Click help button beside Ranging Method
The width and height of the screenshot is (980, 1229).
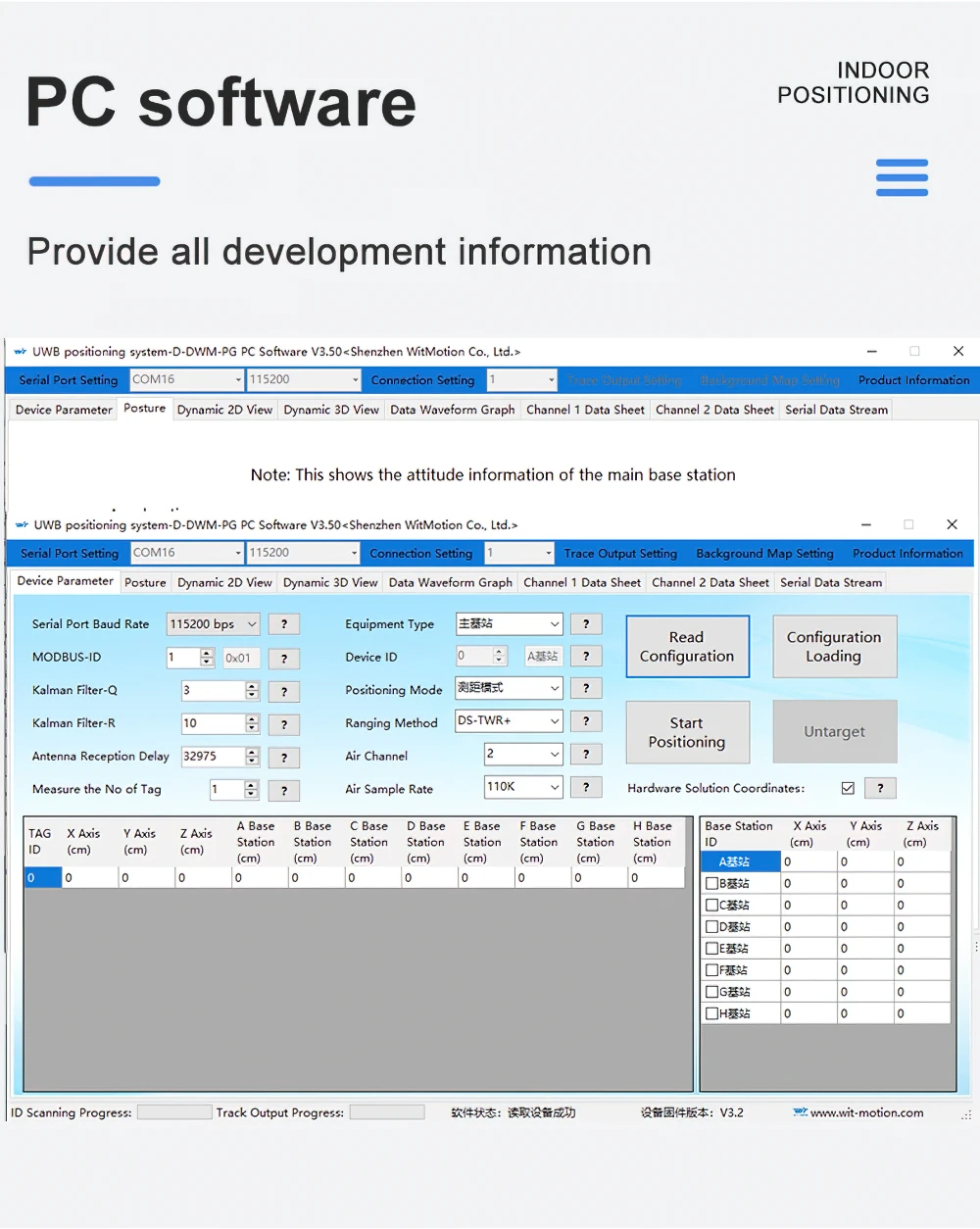point(586,721)
